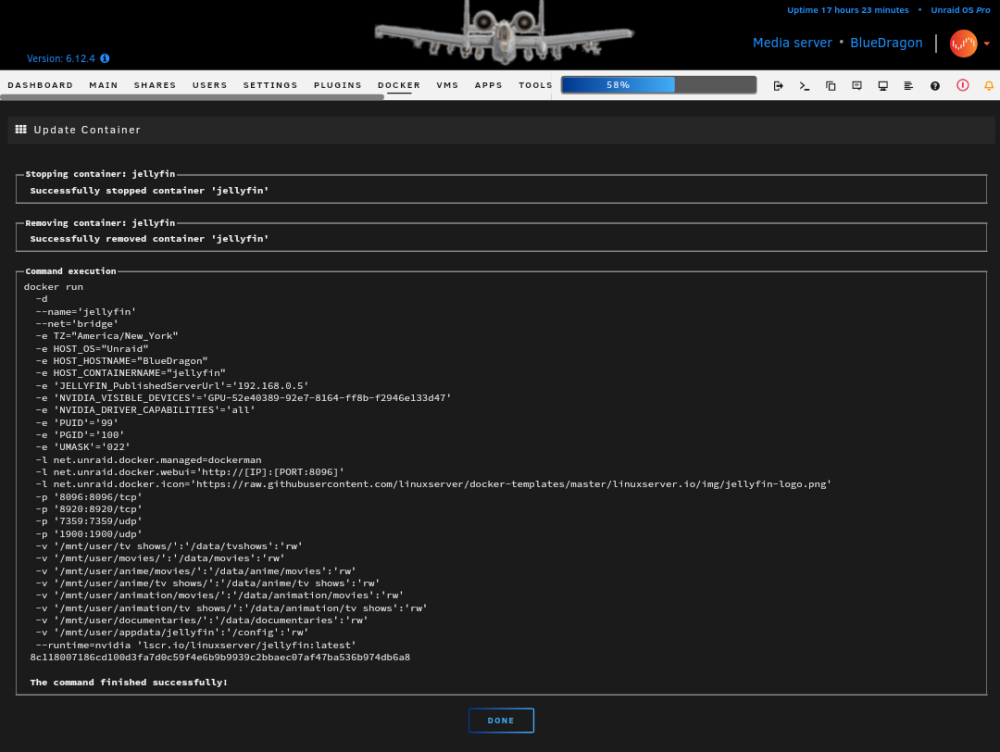The image size is (1000, 752).
Task: Click the 'docker run' command line
Action: [54, 287]
